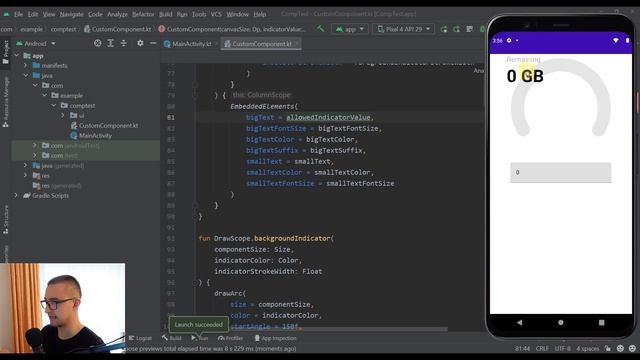Screen dimensions: 640x360
Task: Collapse the comptest package node
Action: tap(53, 105)
